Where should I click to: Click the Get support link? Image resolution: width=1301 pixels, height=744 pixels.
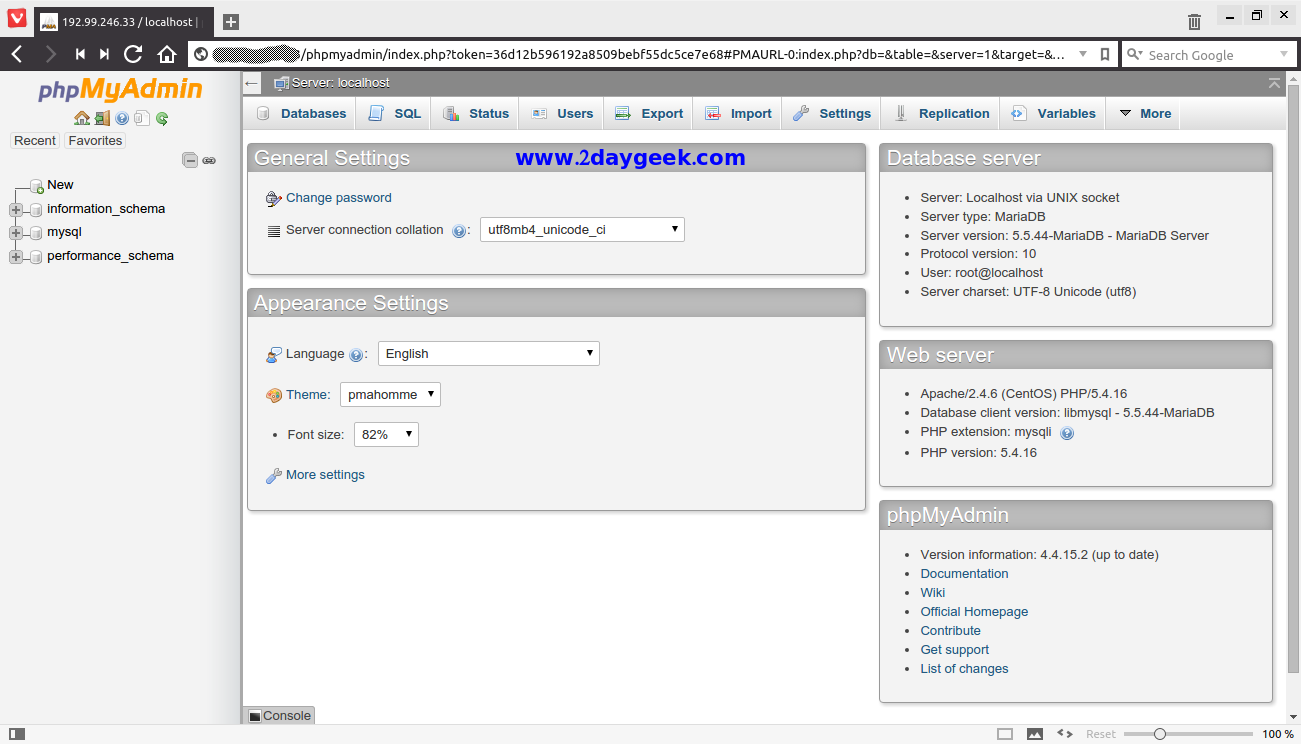coord(955,650)
